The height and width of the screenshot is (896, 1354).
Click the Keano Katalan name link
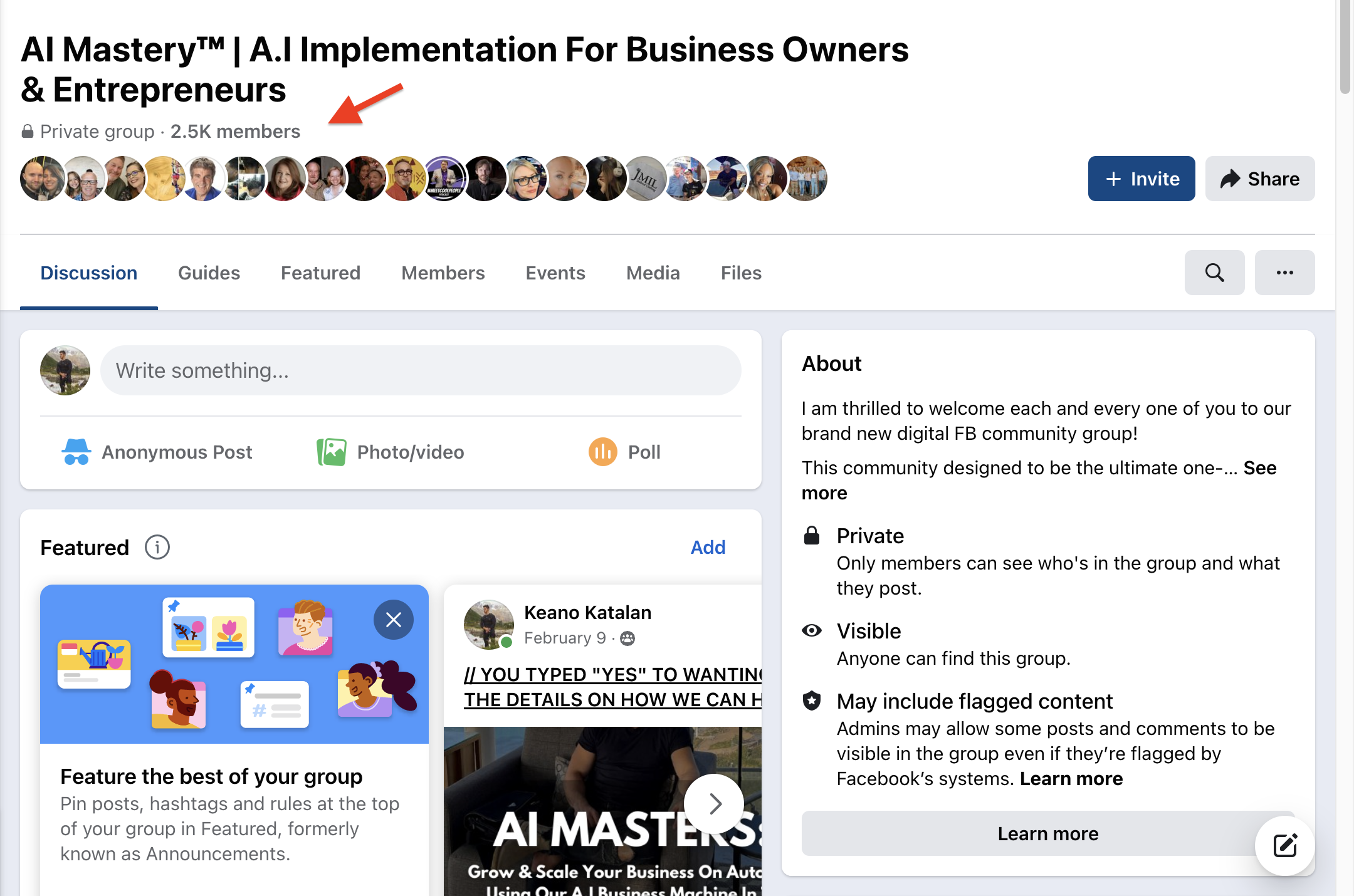[588, 612]
